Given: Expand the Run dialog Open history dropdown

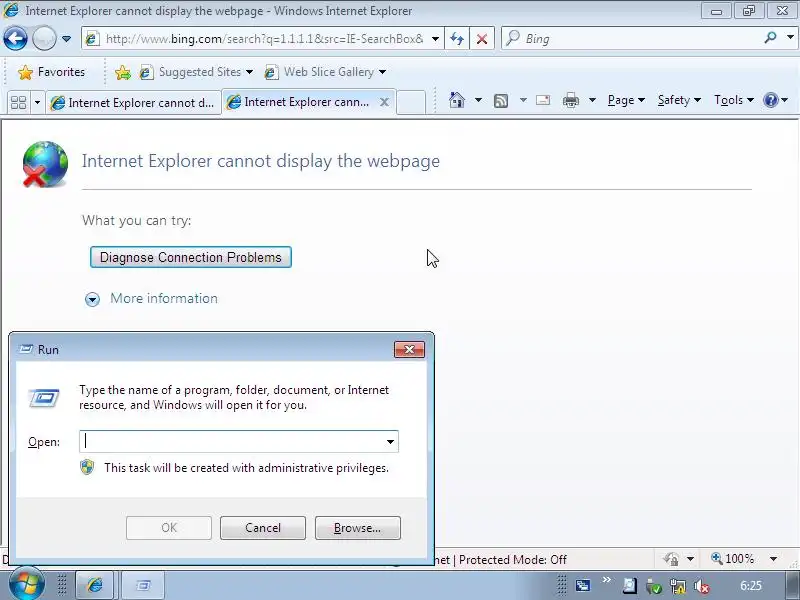Looking at the screenshot, I should click(x=390, y=442).
